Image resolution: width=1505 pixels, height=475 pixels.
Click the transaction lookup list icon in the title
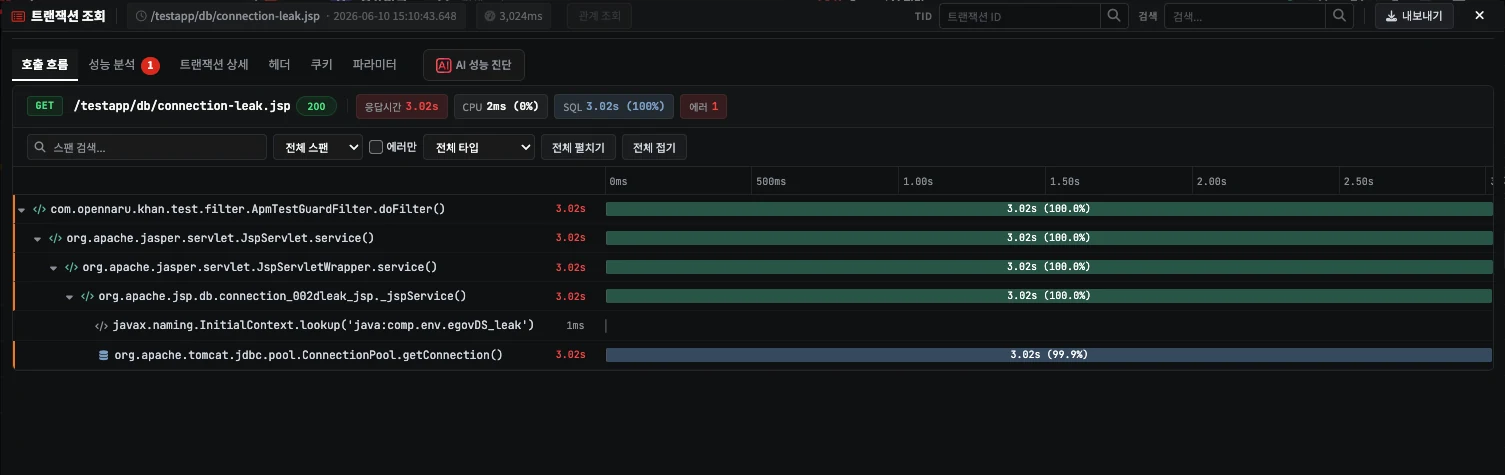[18, 16]
